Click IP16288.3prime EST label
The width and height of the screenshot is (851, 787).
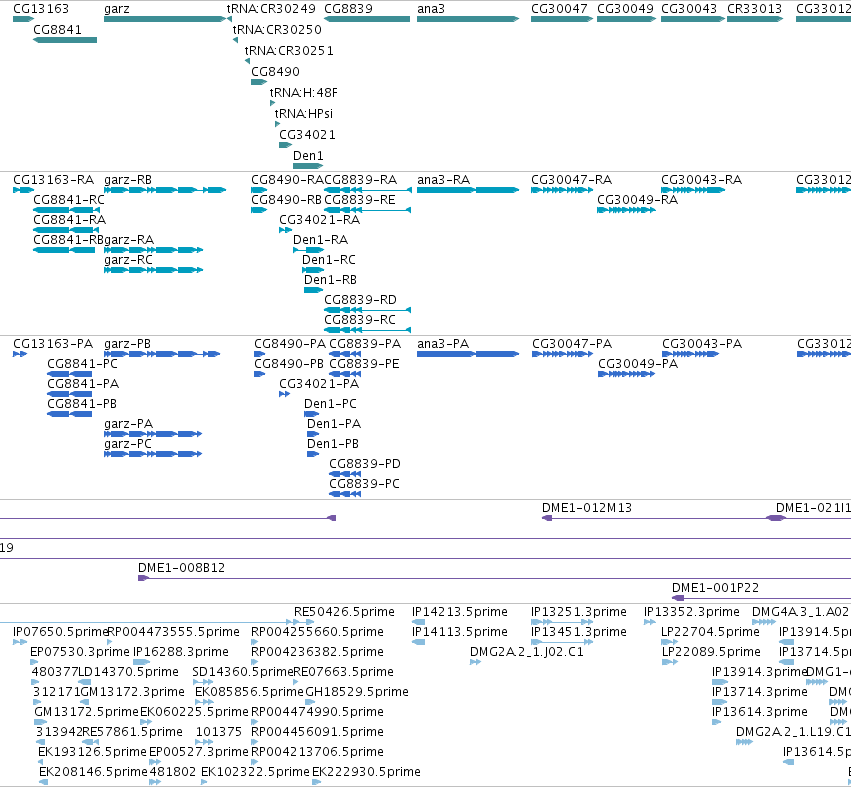point(181,652)
